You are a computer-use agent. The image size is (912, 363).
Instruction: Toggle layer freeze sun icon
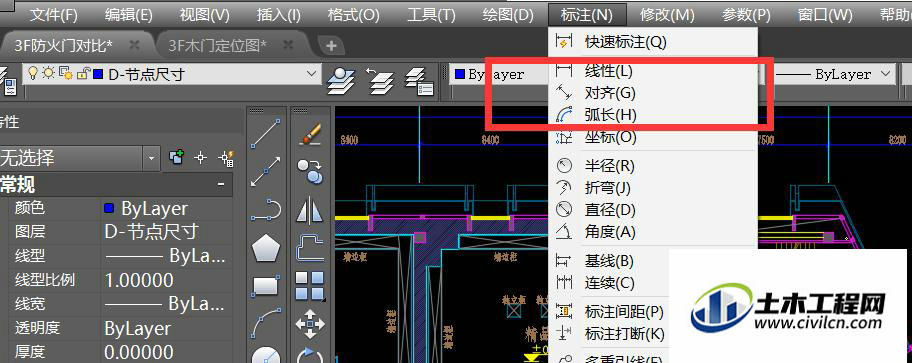48,74
